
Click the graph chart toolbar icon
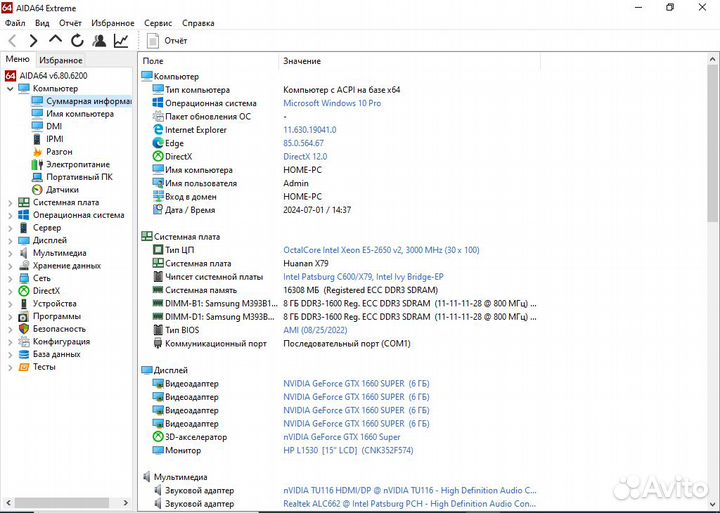[121, 40]
